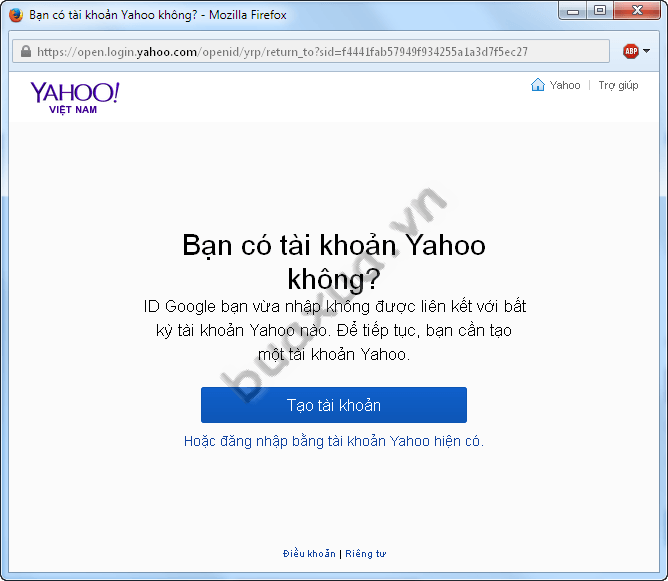This screenshot has height=581, width=668.
Task: Minimize the Firefox window
Action: 573,11
